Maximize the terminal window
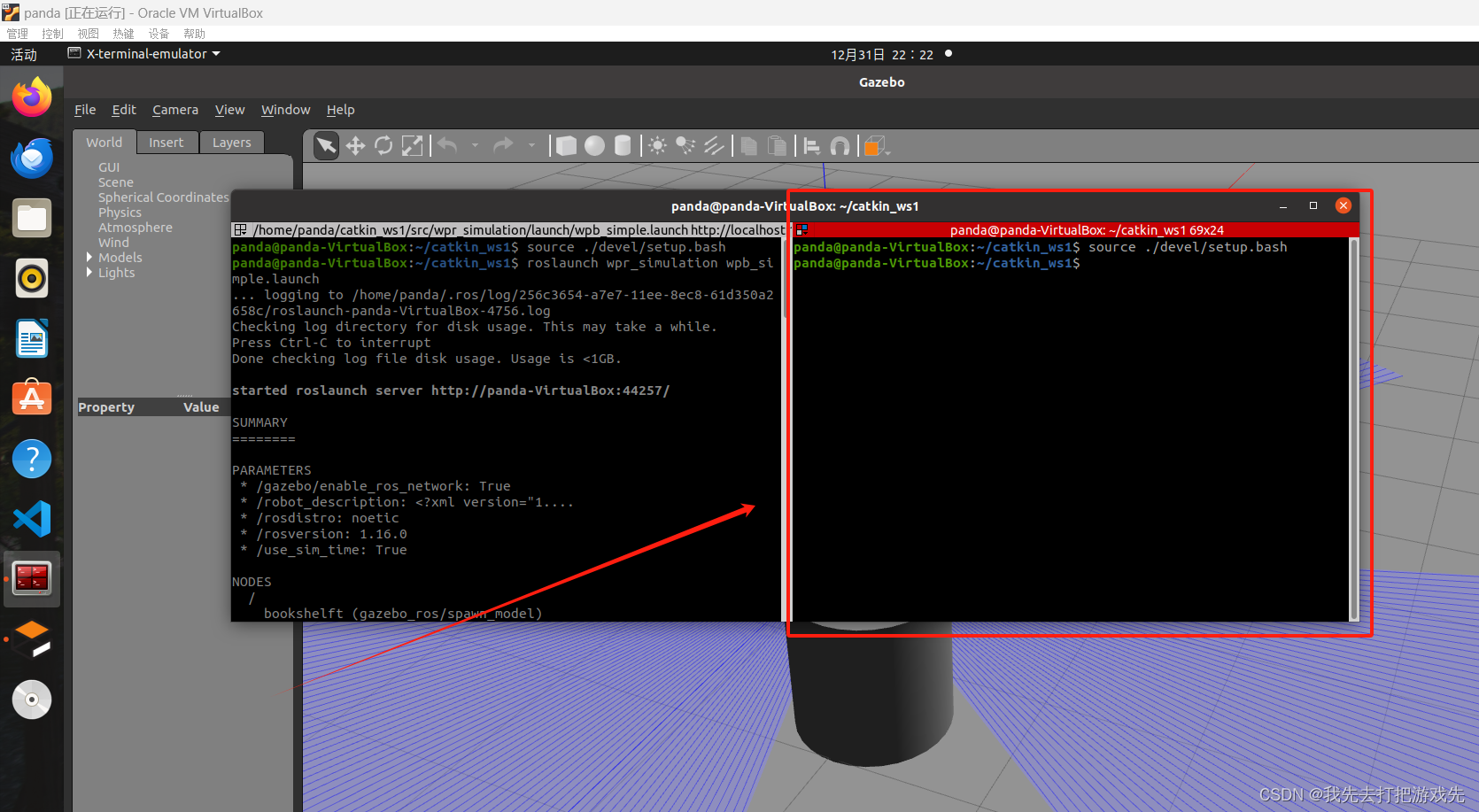 1313,205
